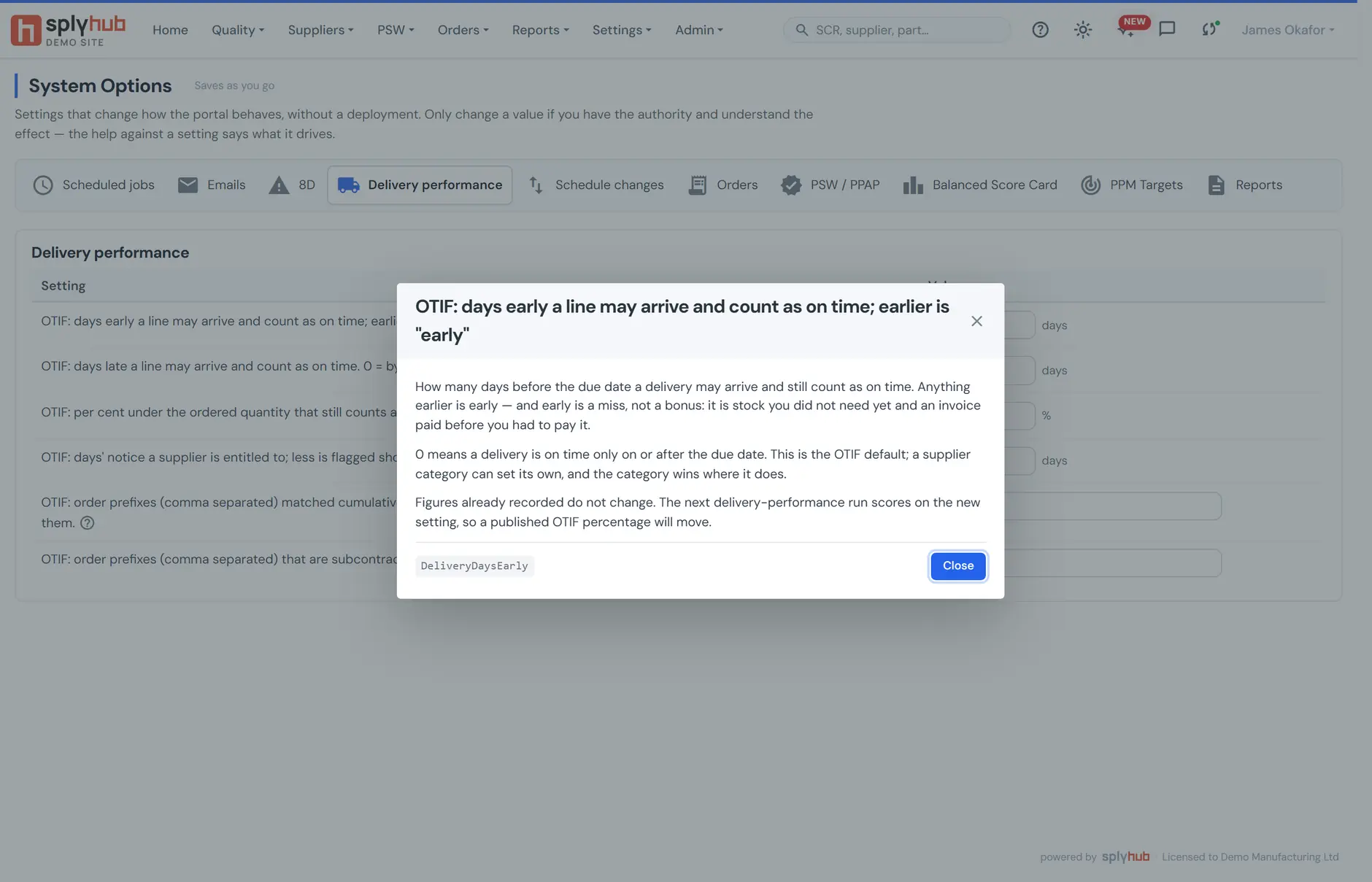Viewport: 1372px width, 882px height.
Task: Expand the Reports dropdown in navbar
Action: (540, 30)
